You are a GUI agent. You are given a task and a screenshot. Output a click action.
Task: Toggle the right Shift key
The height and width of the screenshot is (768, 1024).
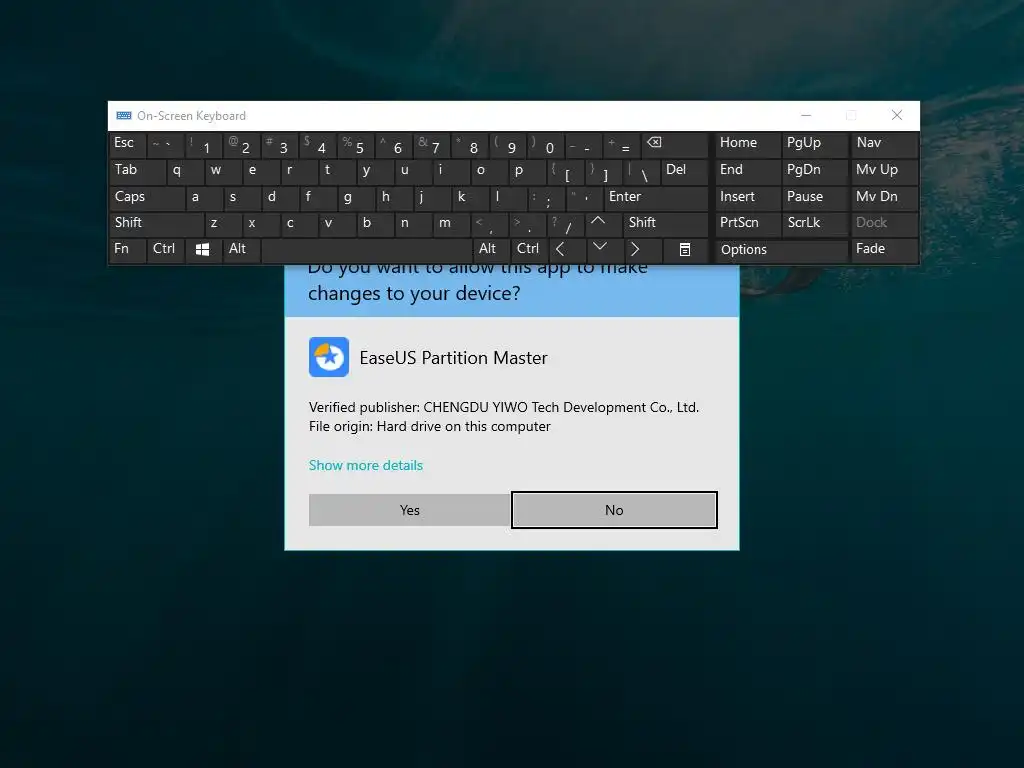coord(665,223)
